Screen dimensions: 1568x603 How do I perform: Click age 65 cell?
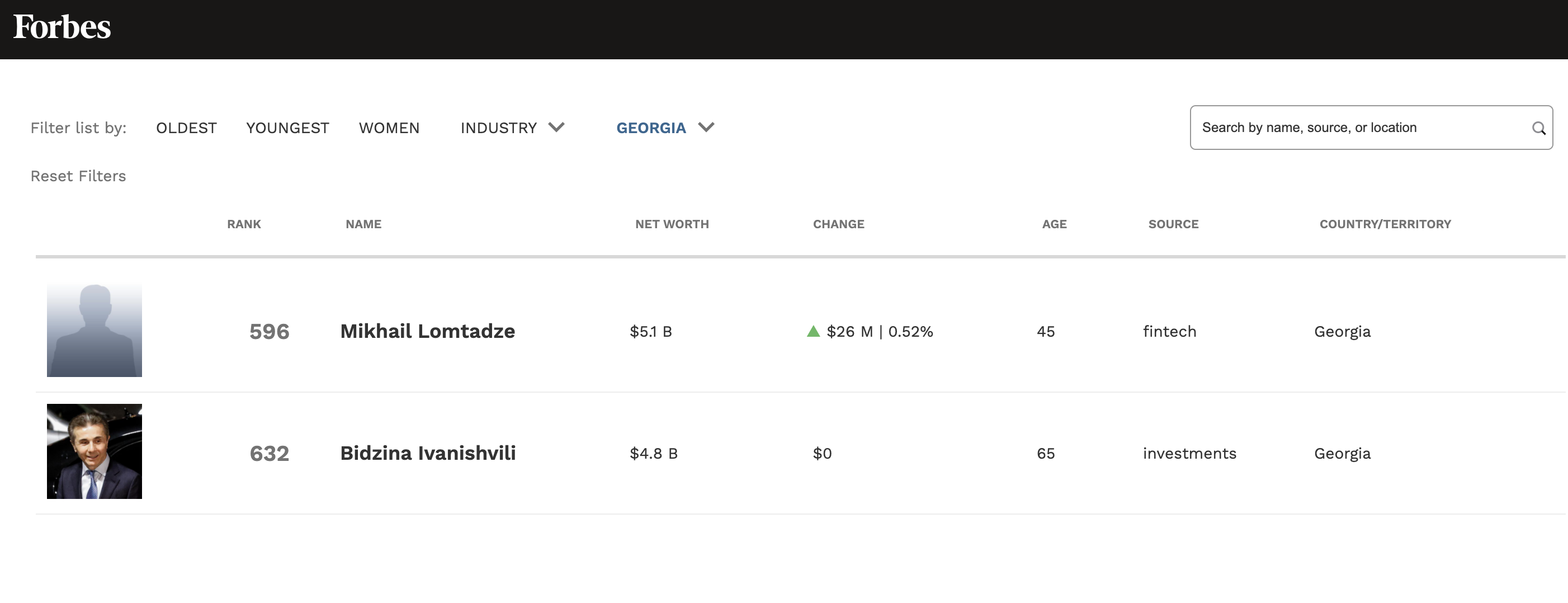click(1046, 454)
